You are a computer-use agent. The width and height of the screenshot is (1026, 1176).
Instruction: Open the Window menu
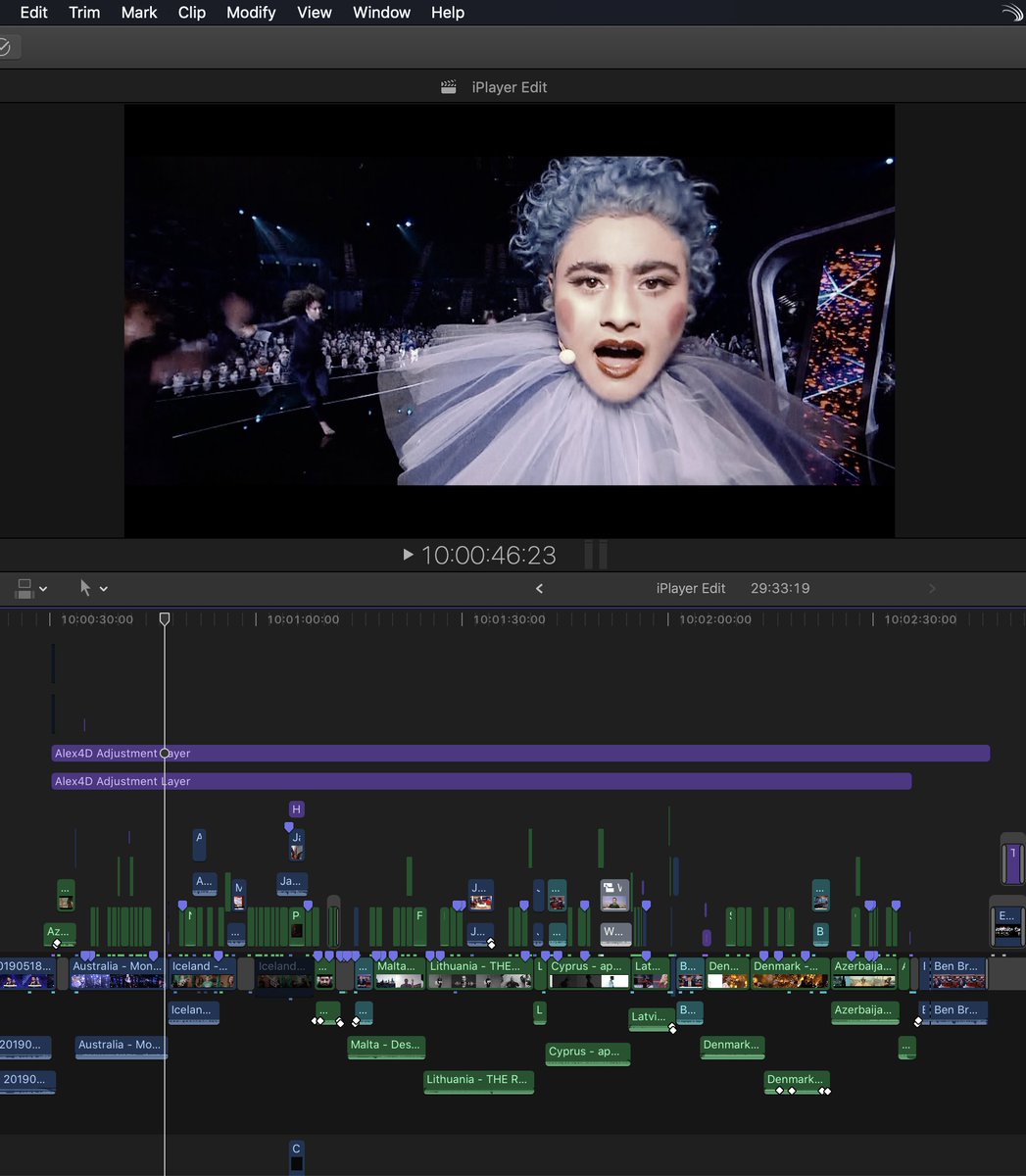click(x=381, y=13)
